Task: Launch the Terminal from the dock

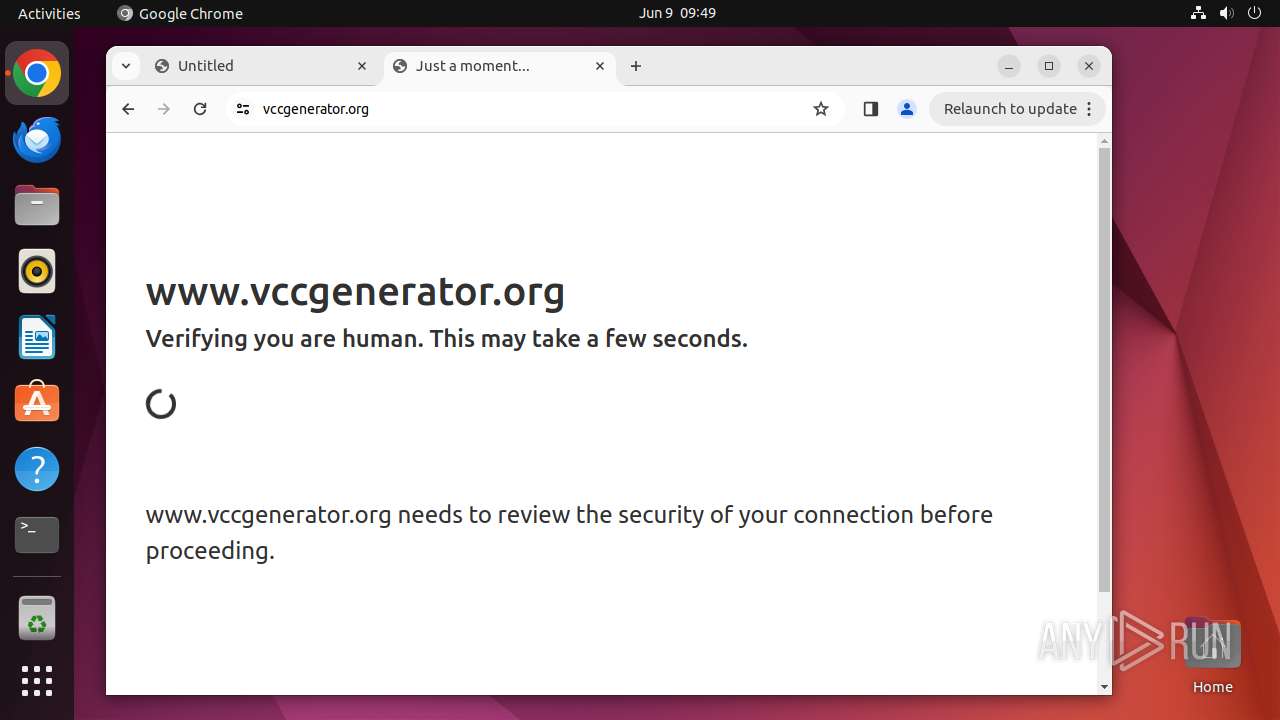Action: point(37,535)
